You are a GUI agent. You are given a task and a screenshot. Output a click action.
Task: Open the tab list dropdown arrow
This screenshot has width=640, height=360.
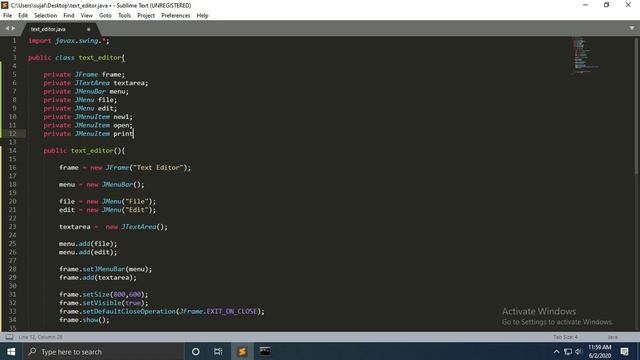click(x=631, y=28)
